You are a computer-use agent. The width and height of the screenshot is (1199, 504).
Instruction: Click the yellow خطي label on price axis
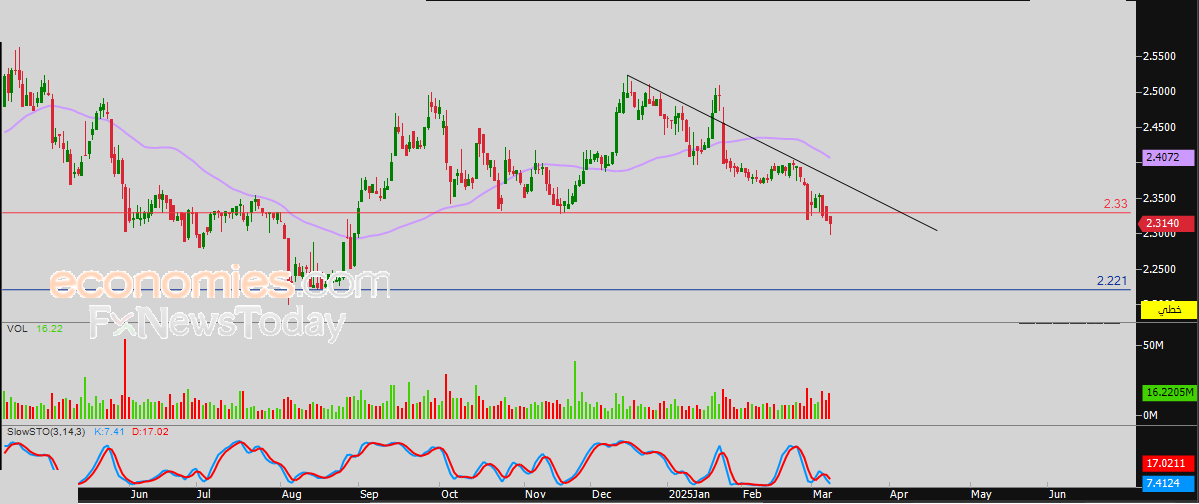click(x=1168, y=310)
